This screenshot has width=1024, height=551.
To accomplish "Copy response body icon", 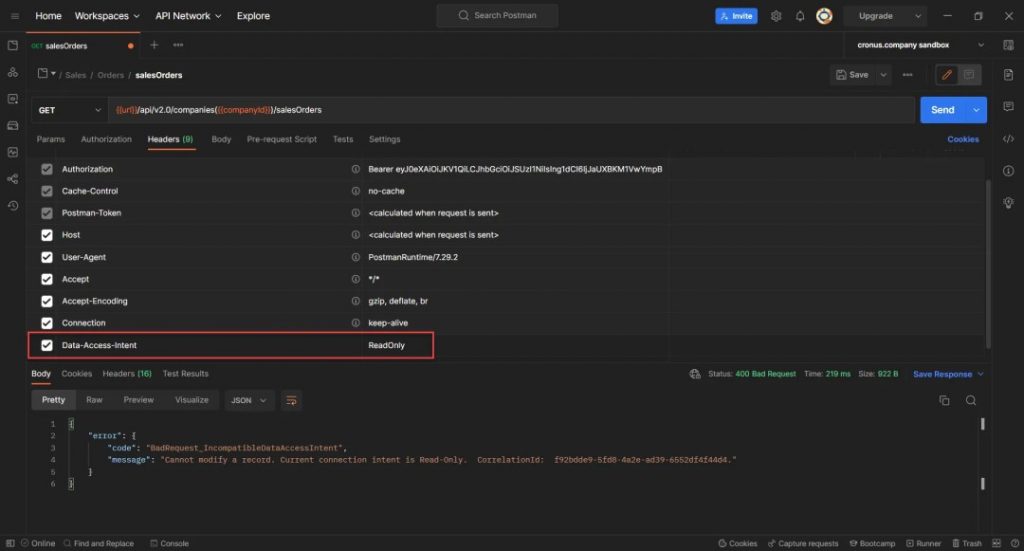I will click(x=944, y=400).
